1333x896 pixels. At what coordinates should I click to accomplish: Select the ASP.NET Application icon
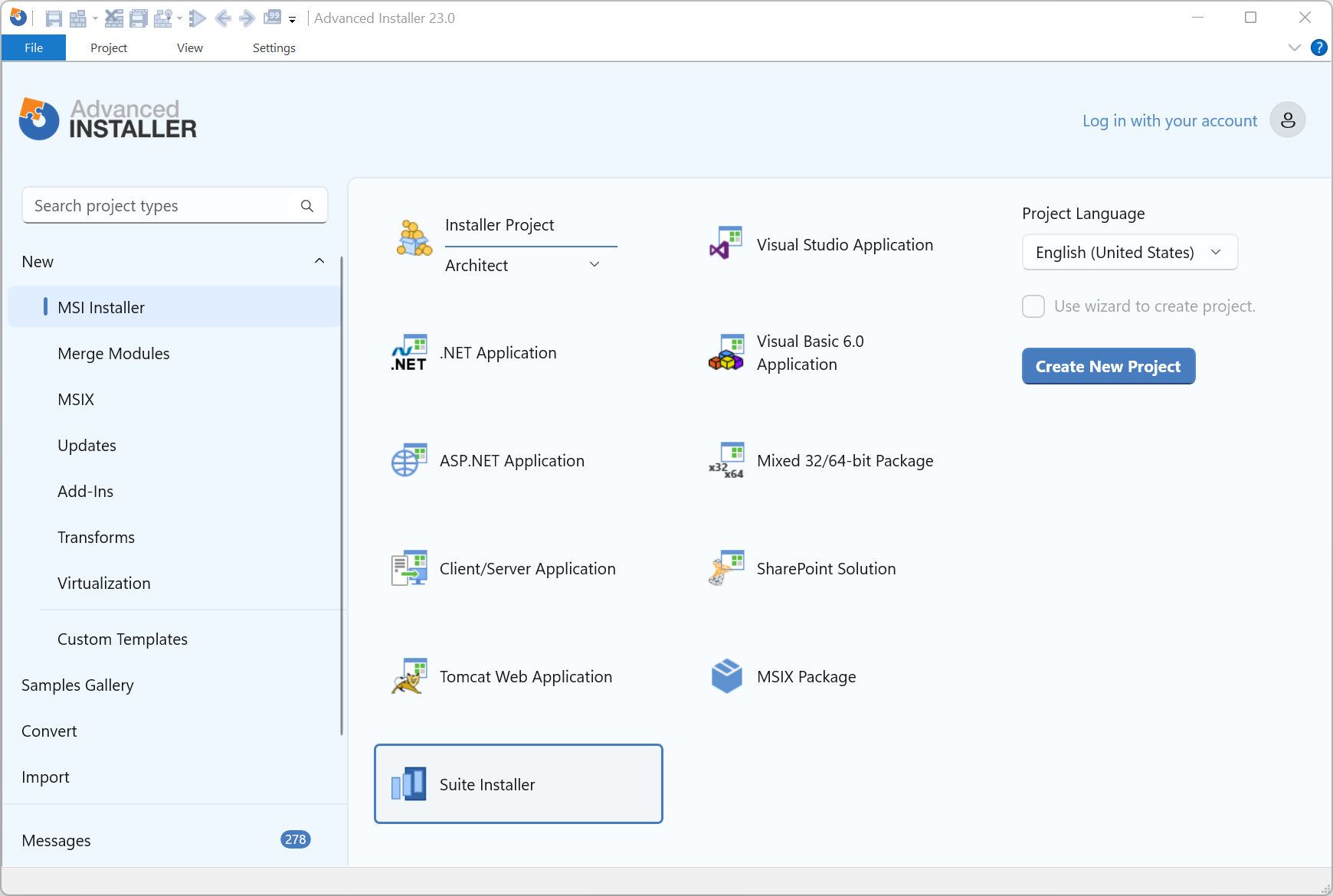[409, 460]
